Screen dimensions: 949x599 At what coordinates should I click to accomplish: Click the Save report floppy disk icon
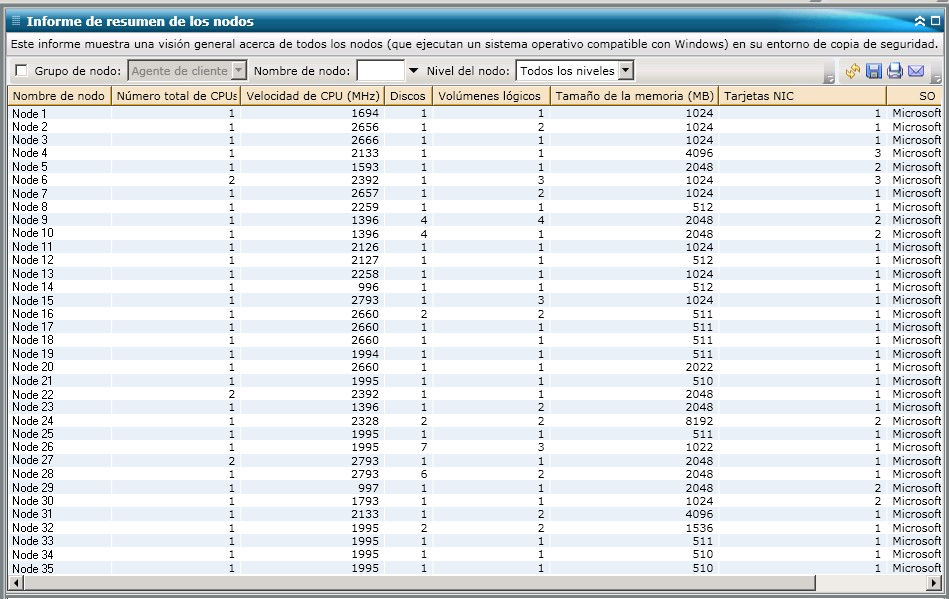point(874,71)
